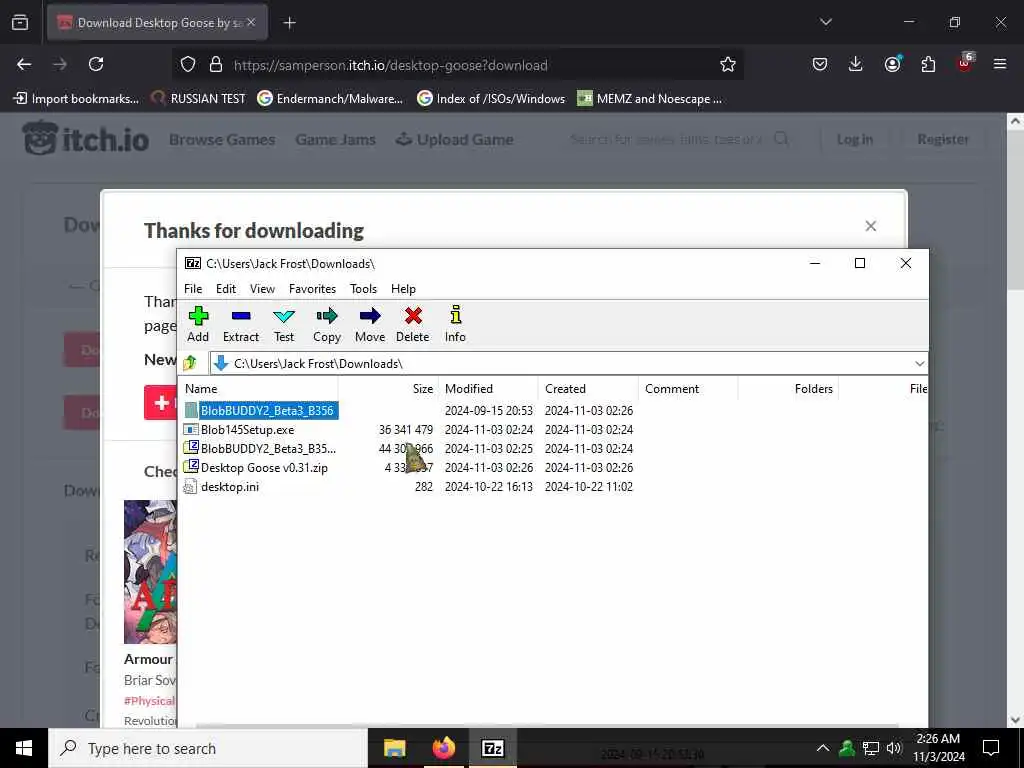Sort files by the Modified column

(488, 389)
